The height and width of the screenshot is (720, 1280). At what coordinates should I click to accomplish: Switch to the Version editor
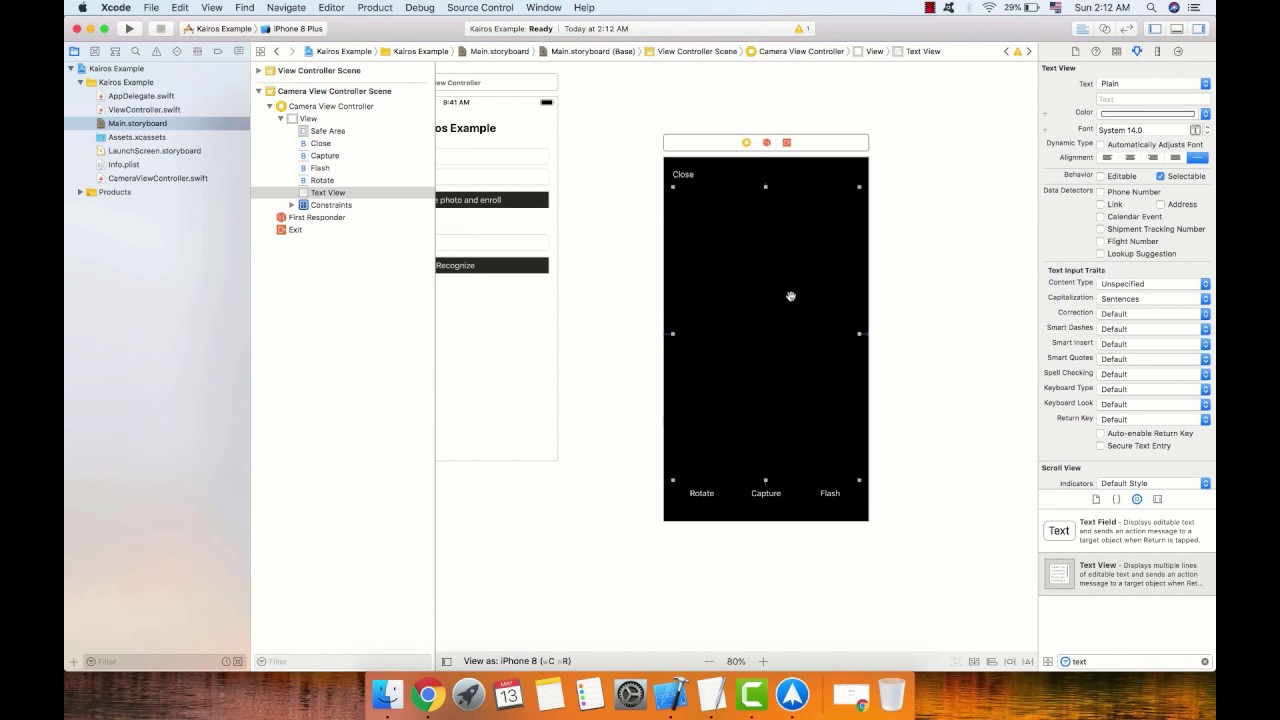pos(1126,29)
